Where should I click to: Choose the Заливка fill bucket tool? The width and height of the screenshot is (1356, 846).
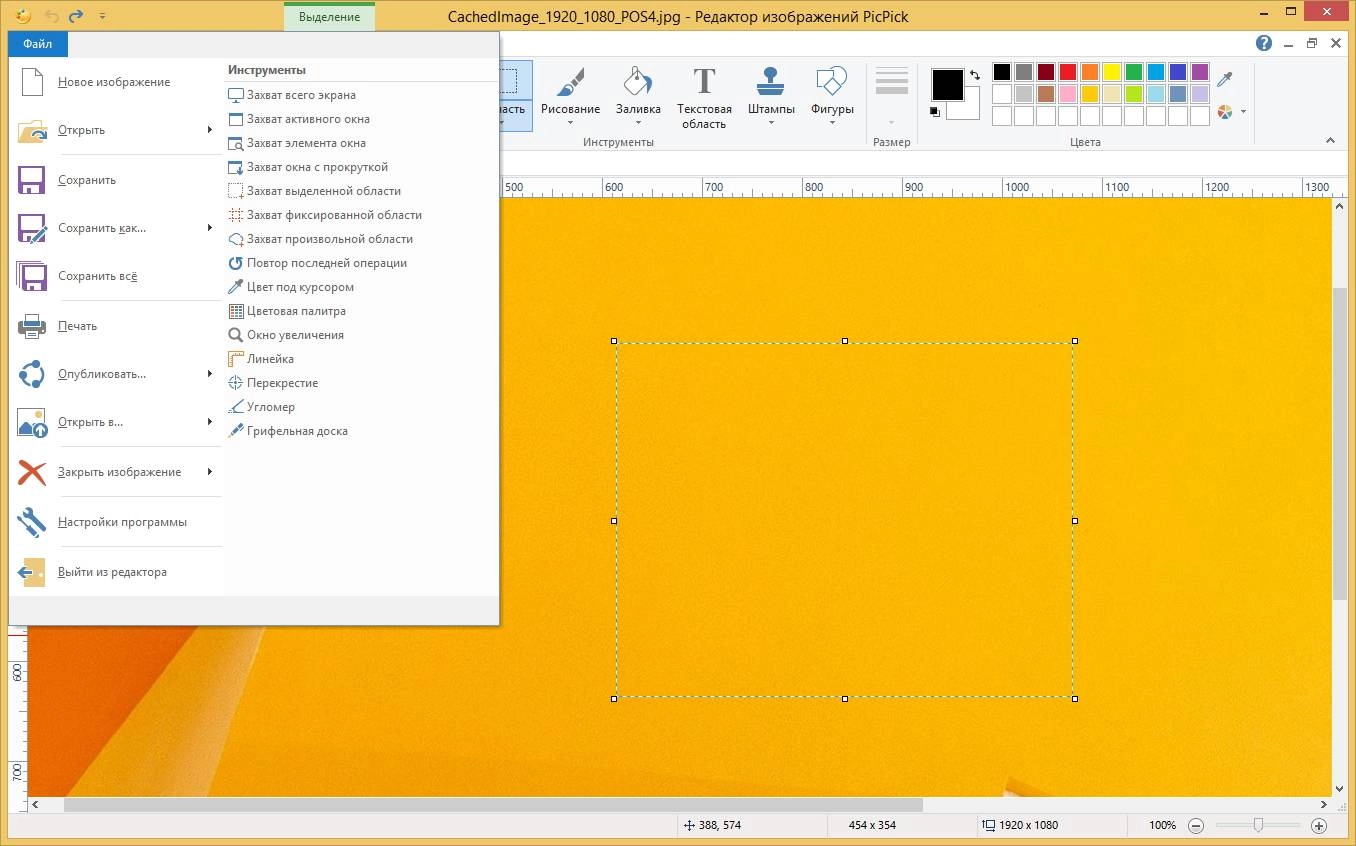(x=638, y=96)
